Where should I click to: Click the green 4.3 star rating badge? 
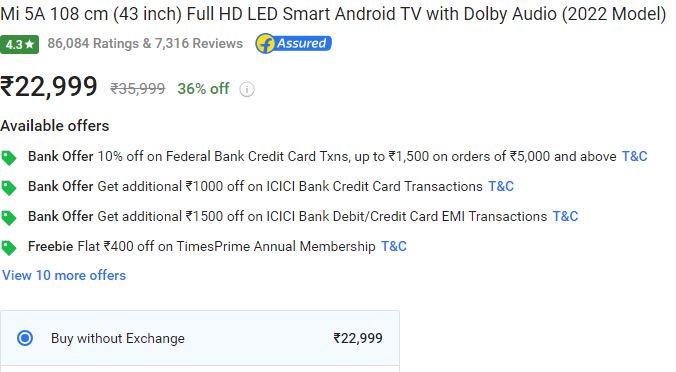point(19,44)
